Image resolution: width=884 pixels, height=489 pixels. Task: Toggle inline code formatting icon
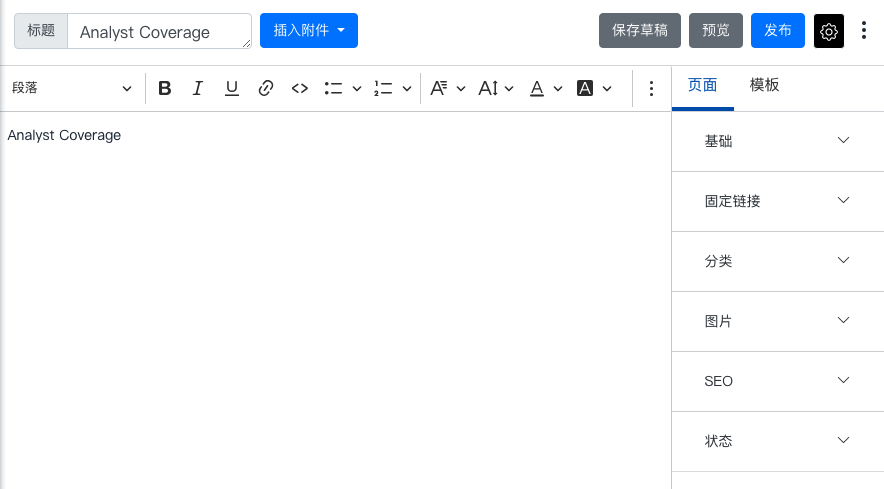300,88
